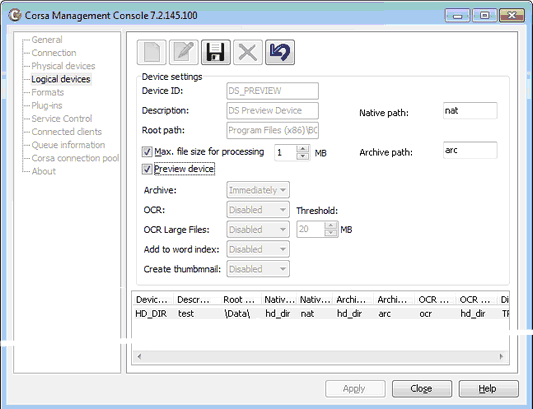
Task: Click the Description input field
Action: (x=273, y=111)
